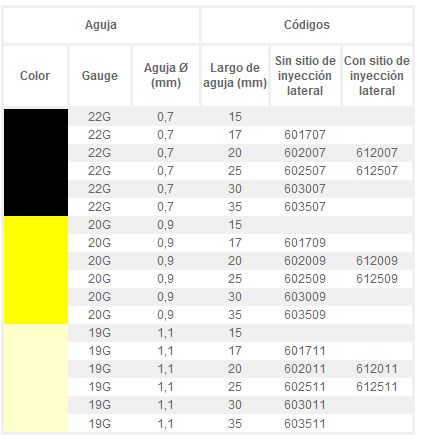Screen dimensions: 422x442
Task: Select code 602509 cell
Action: 305,279
